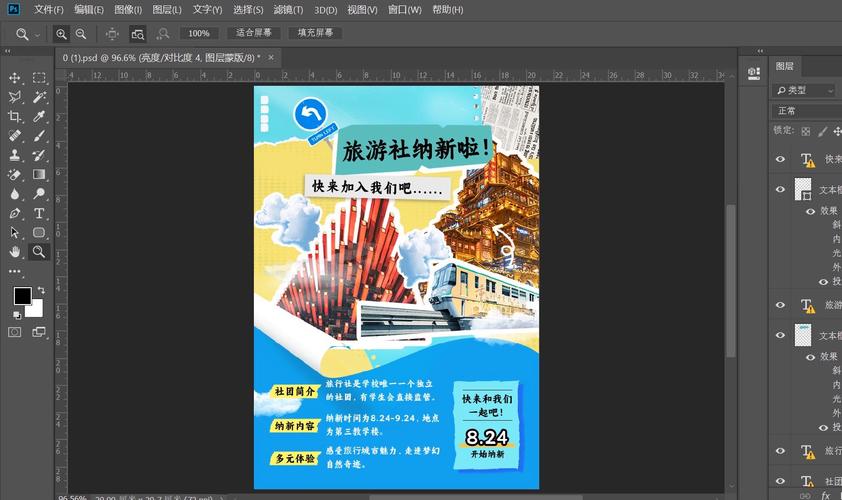Toggle lock transparent pixels
842x500 pixels.
(805, 131)
